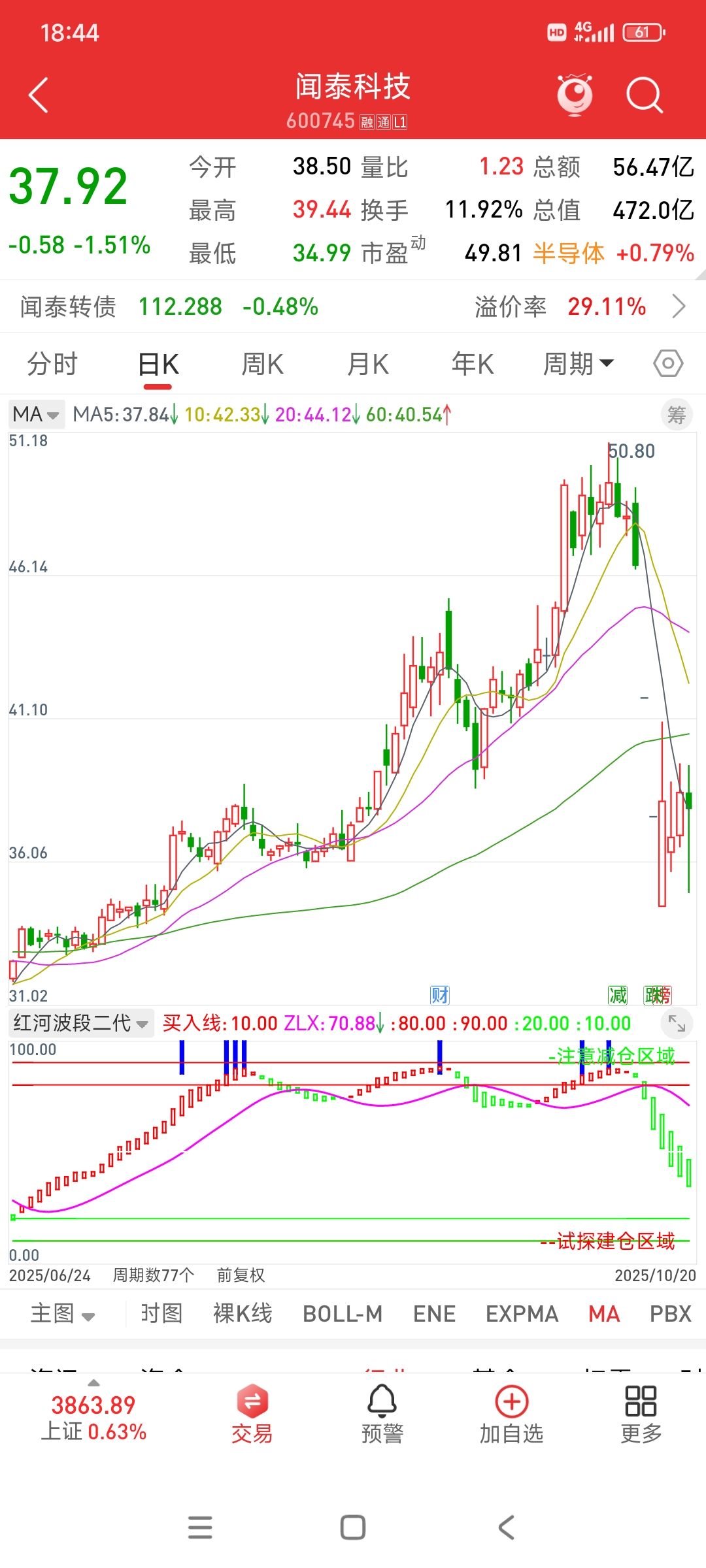Tap stock code 600745

320,121
